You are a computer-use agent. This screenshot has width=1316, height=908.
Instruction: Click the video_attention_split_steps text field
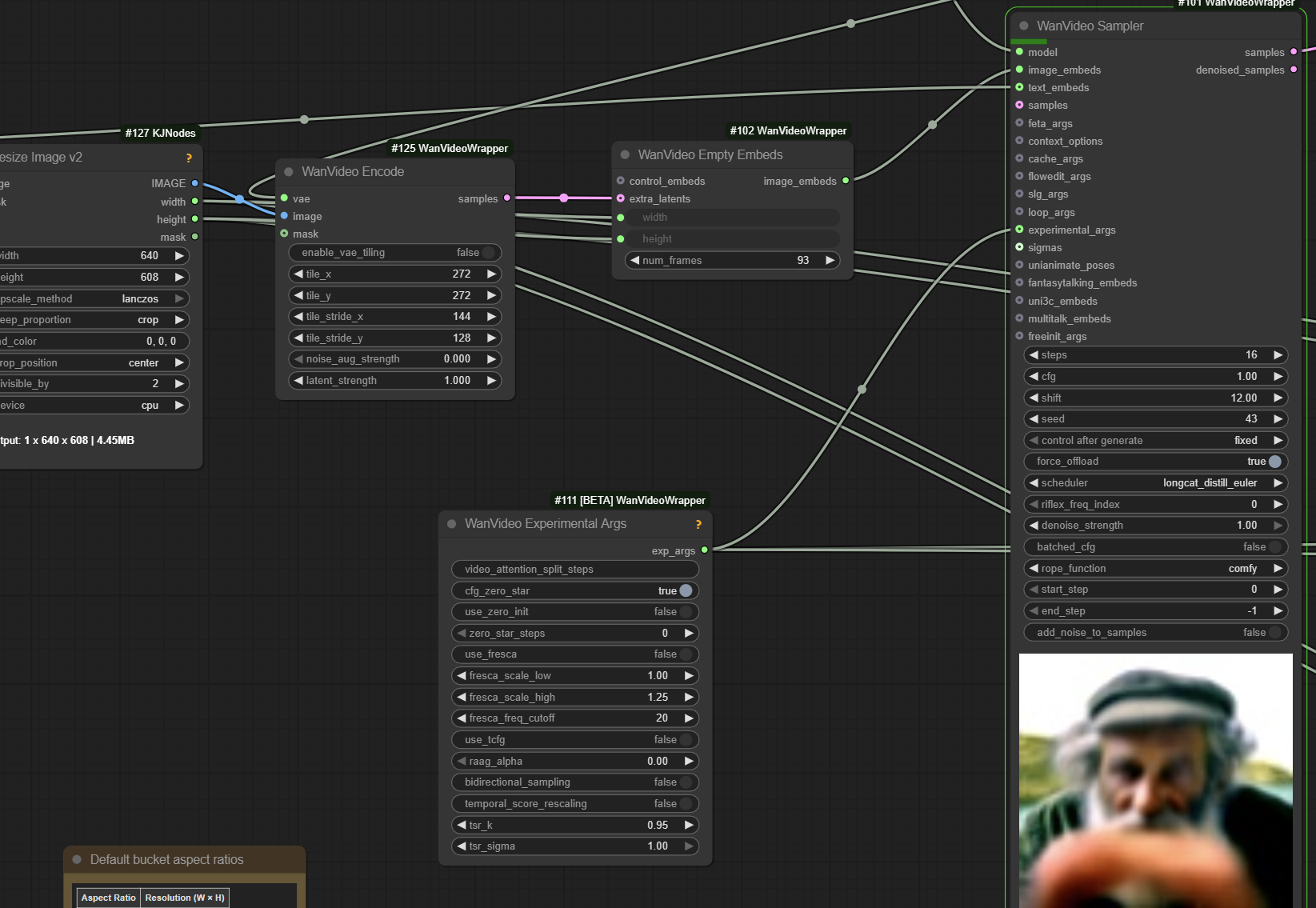pyautogui.click(x=575, y=570)
